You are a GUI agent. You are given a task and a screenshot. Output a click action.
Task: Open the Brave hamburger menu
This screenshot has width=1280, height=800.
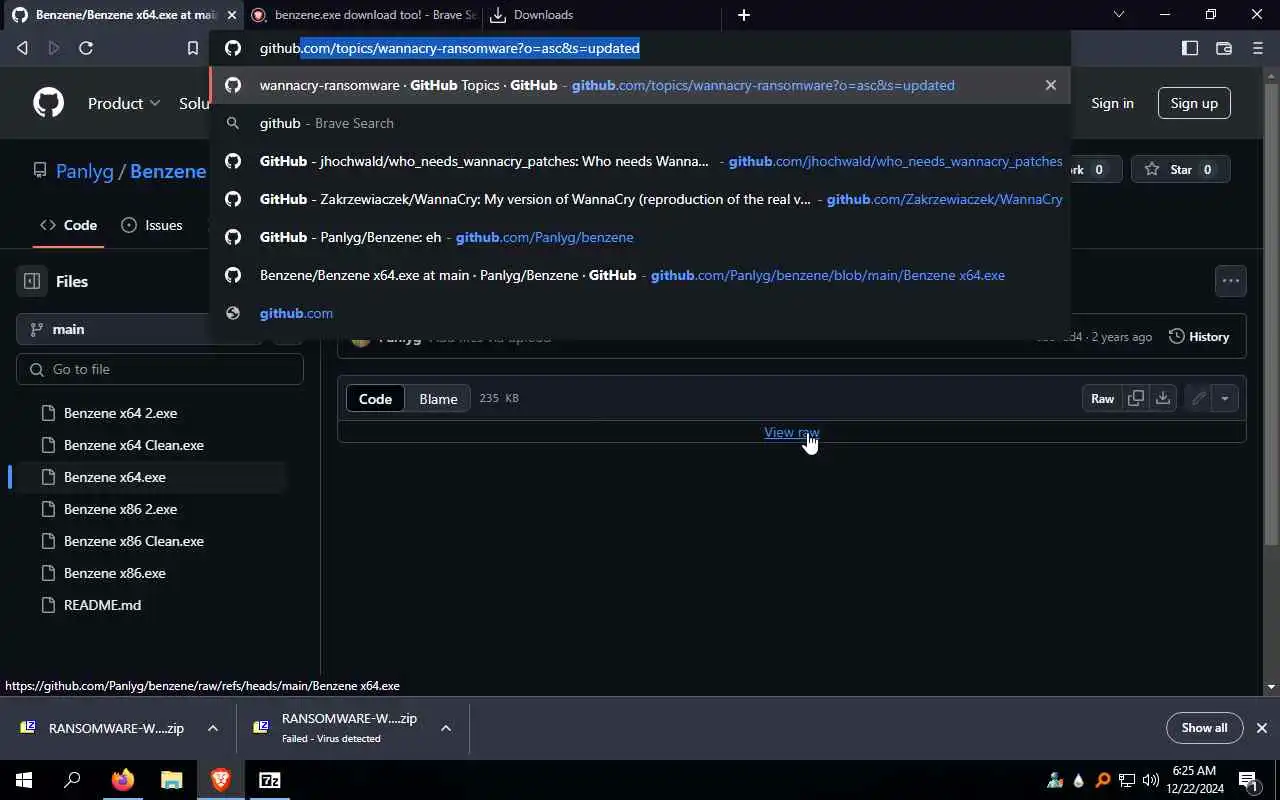pyautogui.click(x=1258, y=48)
